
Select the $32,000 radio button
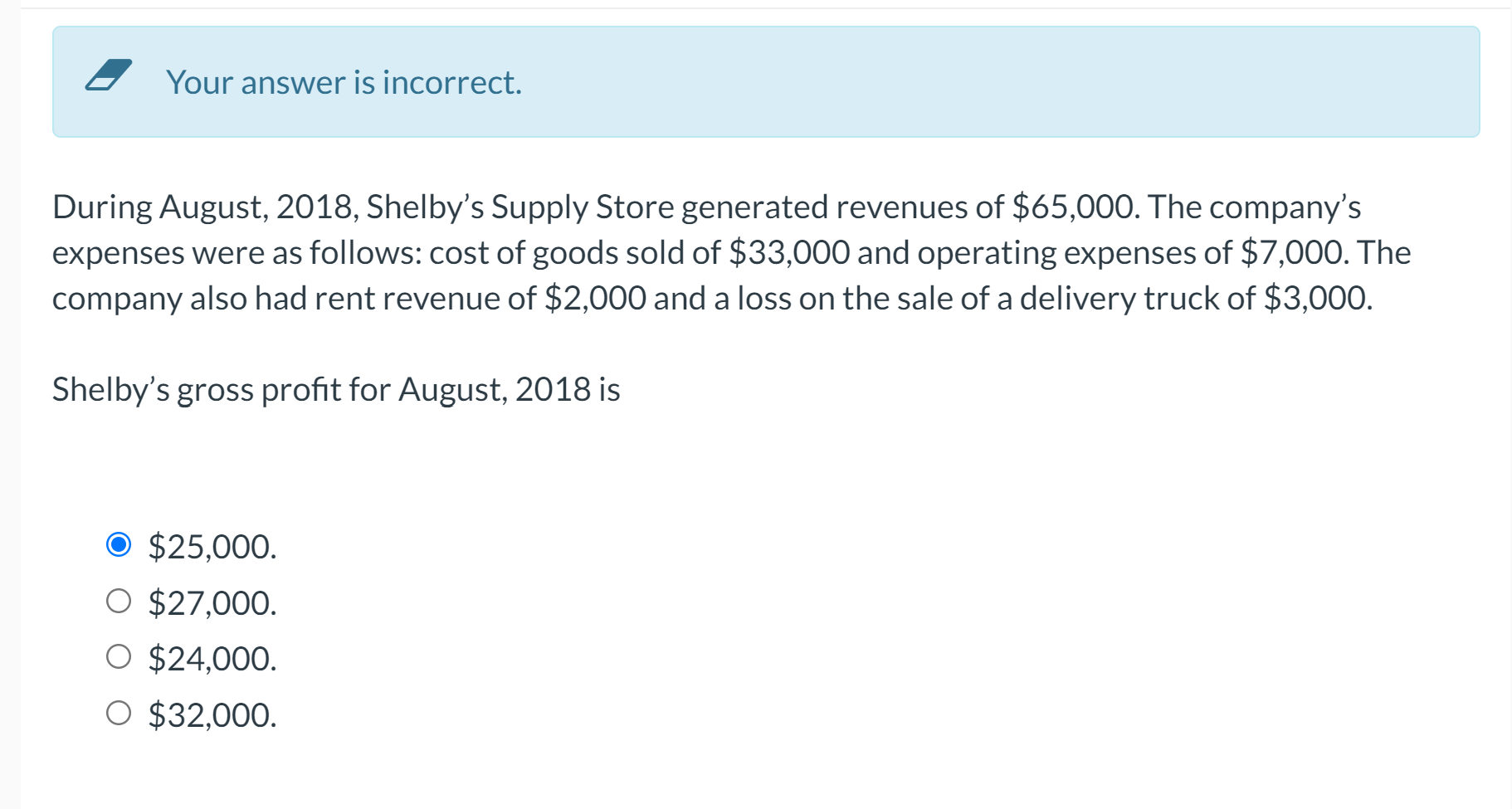[x=119, y=712]
